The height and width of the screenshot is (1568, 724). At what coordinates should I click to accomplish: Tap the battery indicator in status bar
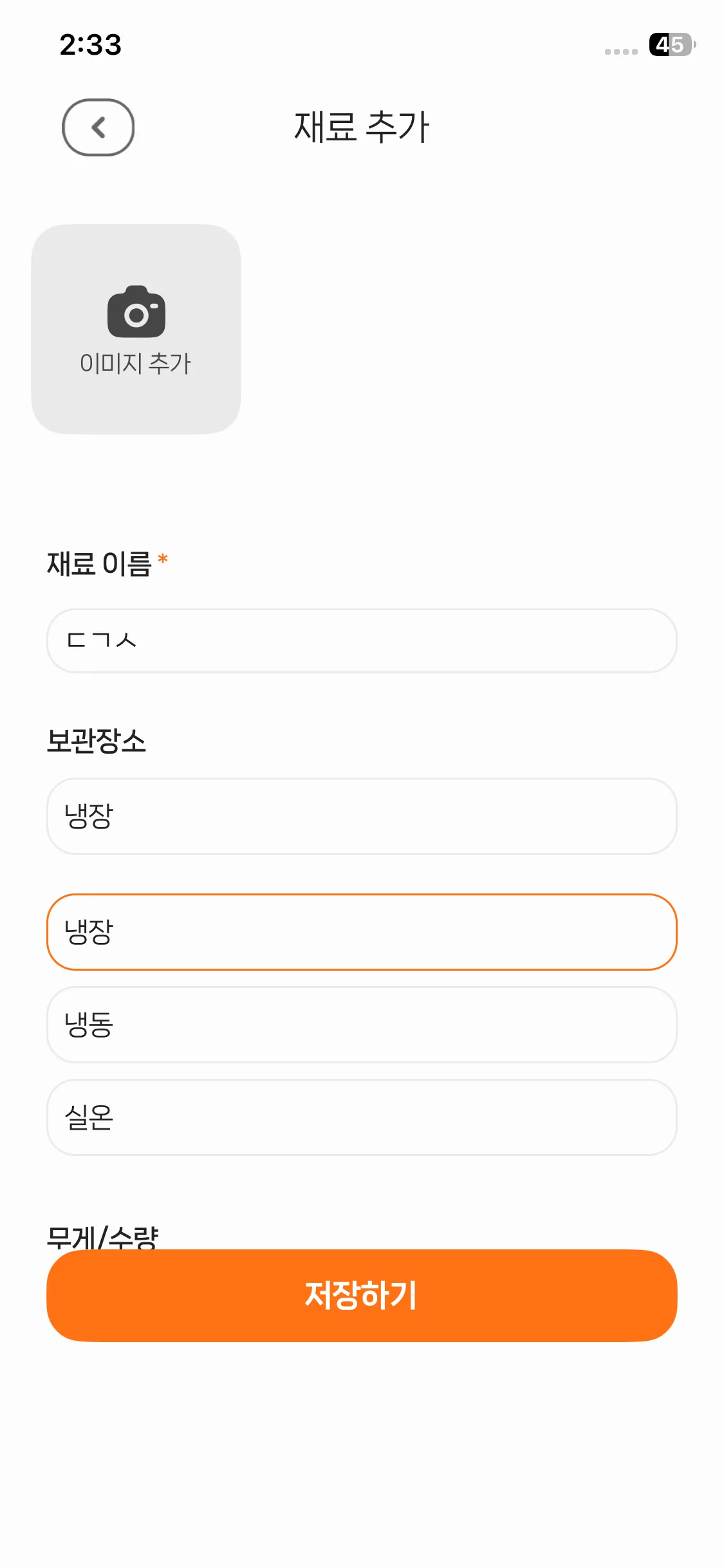pos(672,45)
